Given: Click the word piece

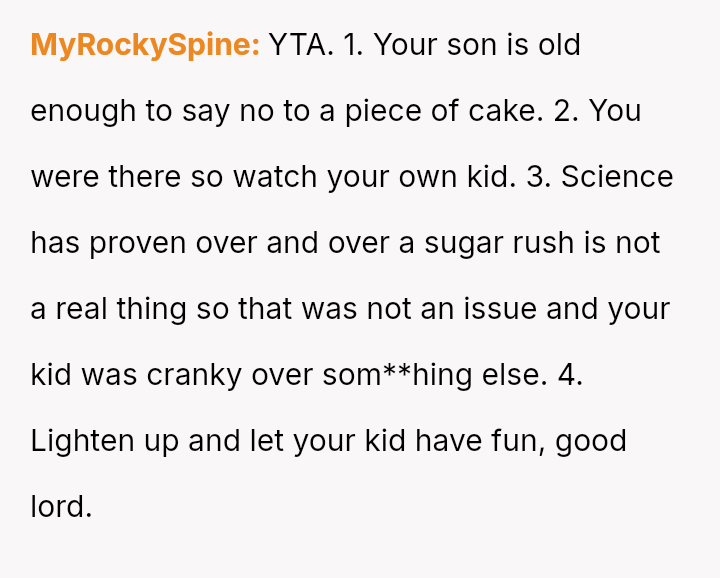Looking at the screenshot, I should point(383,112).
